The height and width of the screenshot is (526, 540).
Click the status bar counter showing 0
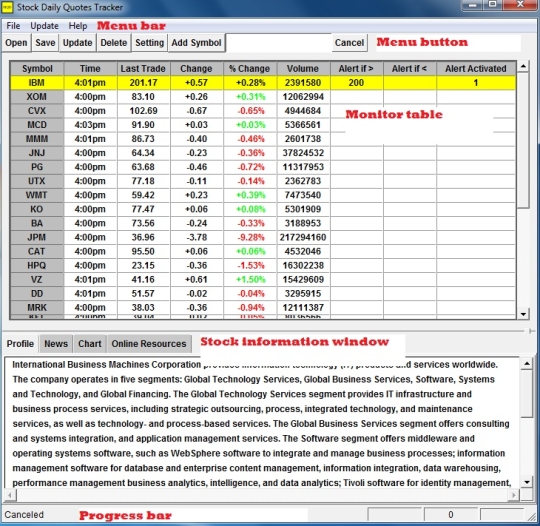[451, 515]
